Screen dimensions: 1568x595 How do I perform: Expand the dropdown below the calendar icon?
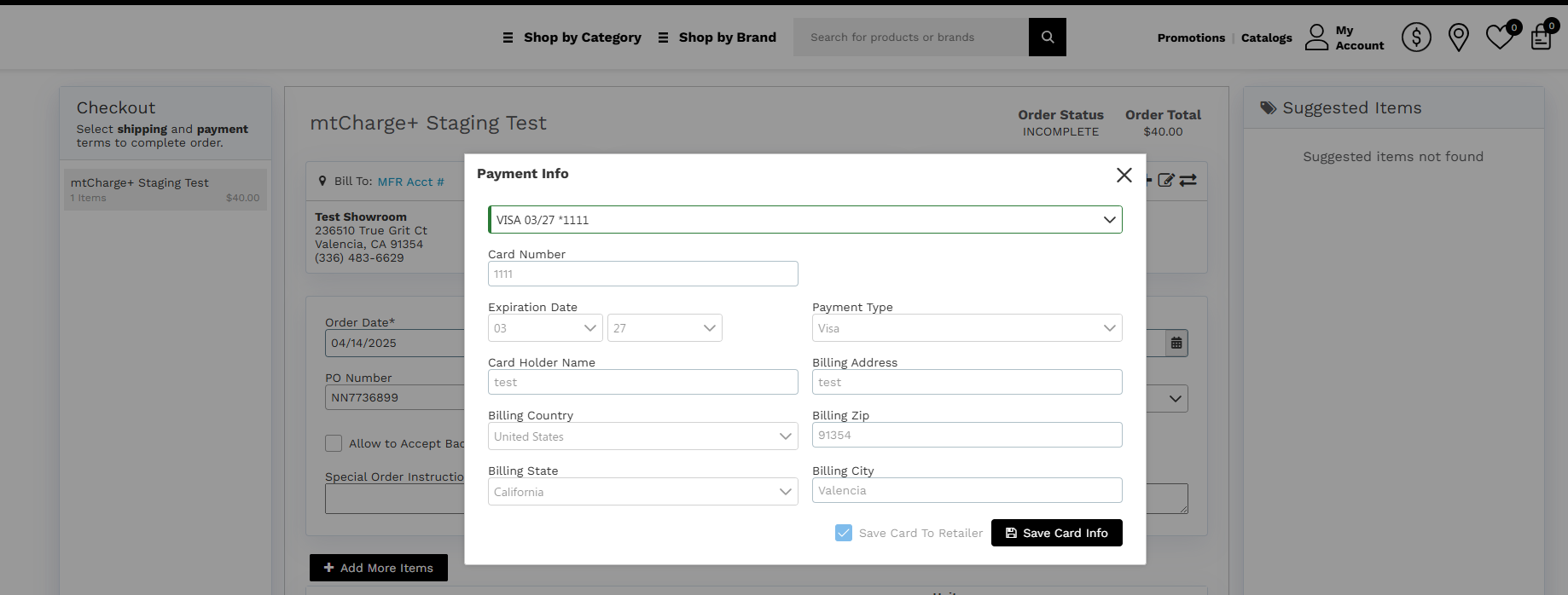(x=1175, y=398)
